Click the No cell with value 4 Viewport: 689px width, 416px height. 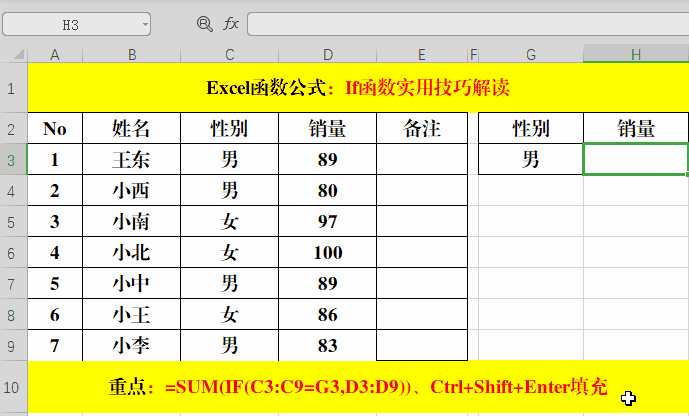[x=55, y=253]
